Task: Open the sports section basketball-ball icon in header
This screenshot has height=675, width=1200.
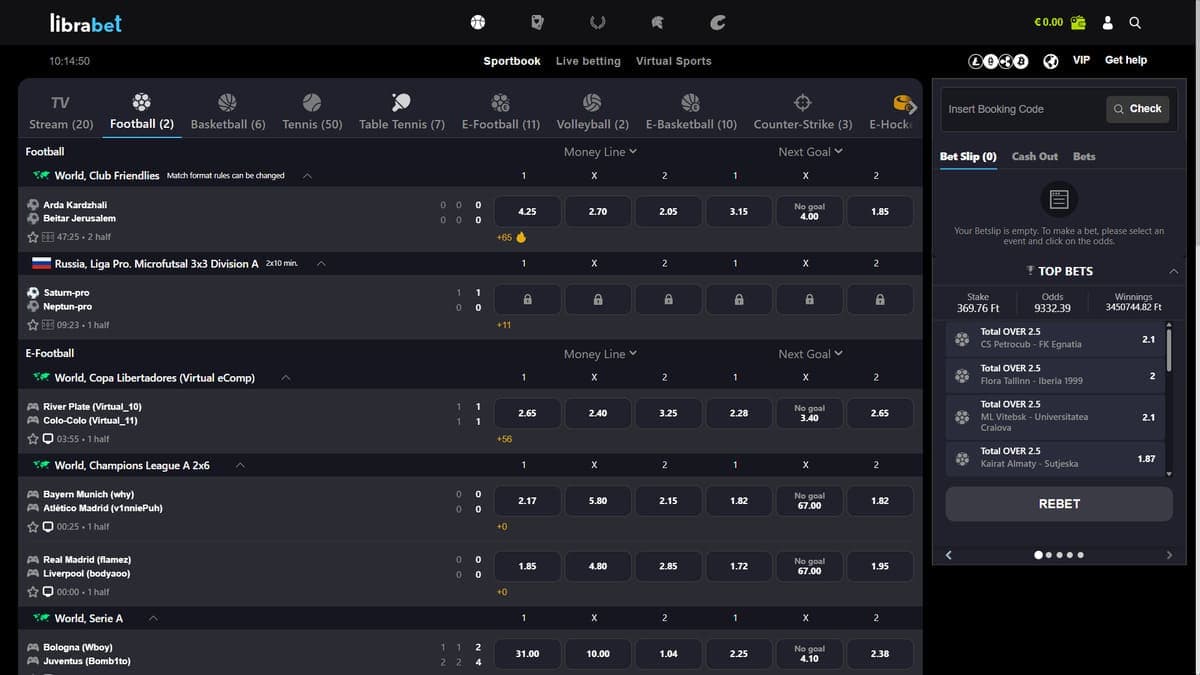Action: click(x=478, y=22)
